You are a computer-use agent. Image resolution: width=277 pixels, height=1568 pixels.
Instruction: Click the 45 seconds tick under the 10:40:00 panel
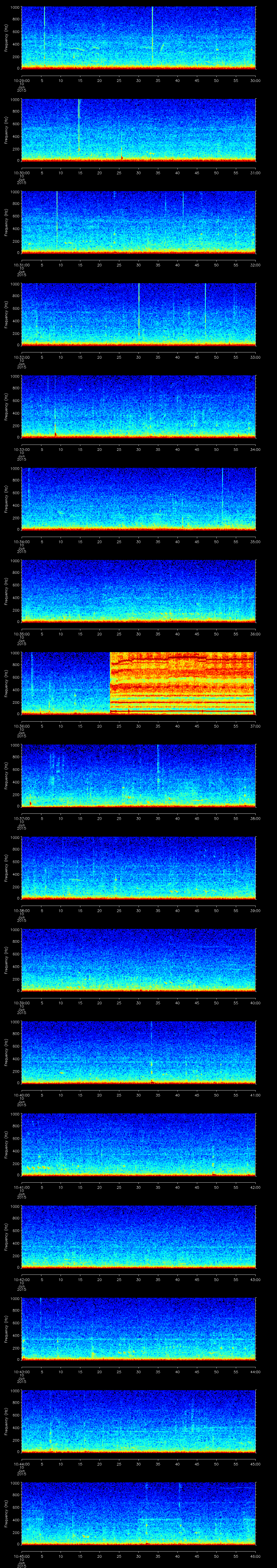[197, 1095]
